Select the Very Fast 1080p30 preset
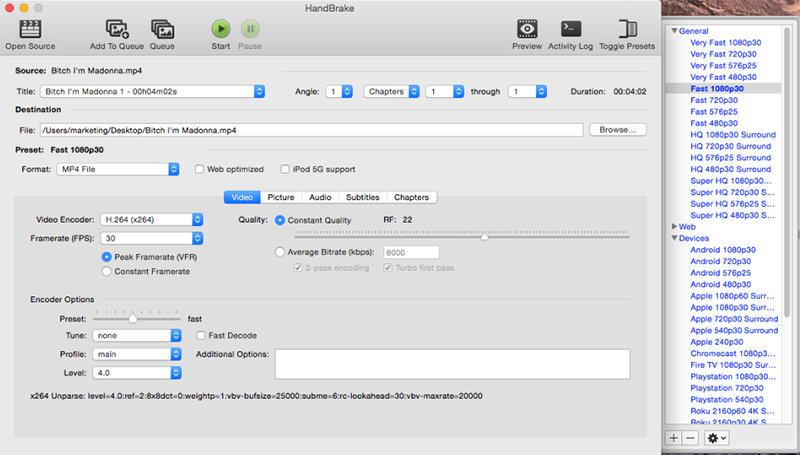Screen dimensions: 800x455 726,43
